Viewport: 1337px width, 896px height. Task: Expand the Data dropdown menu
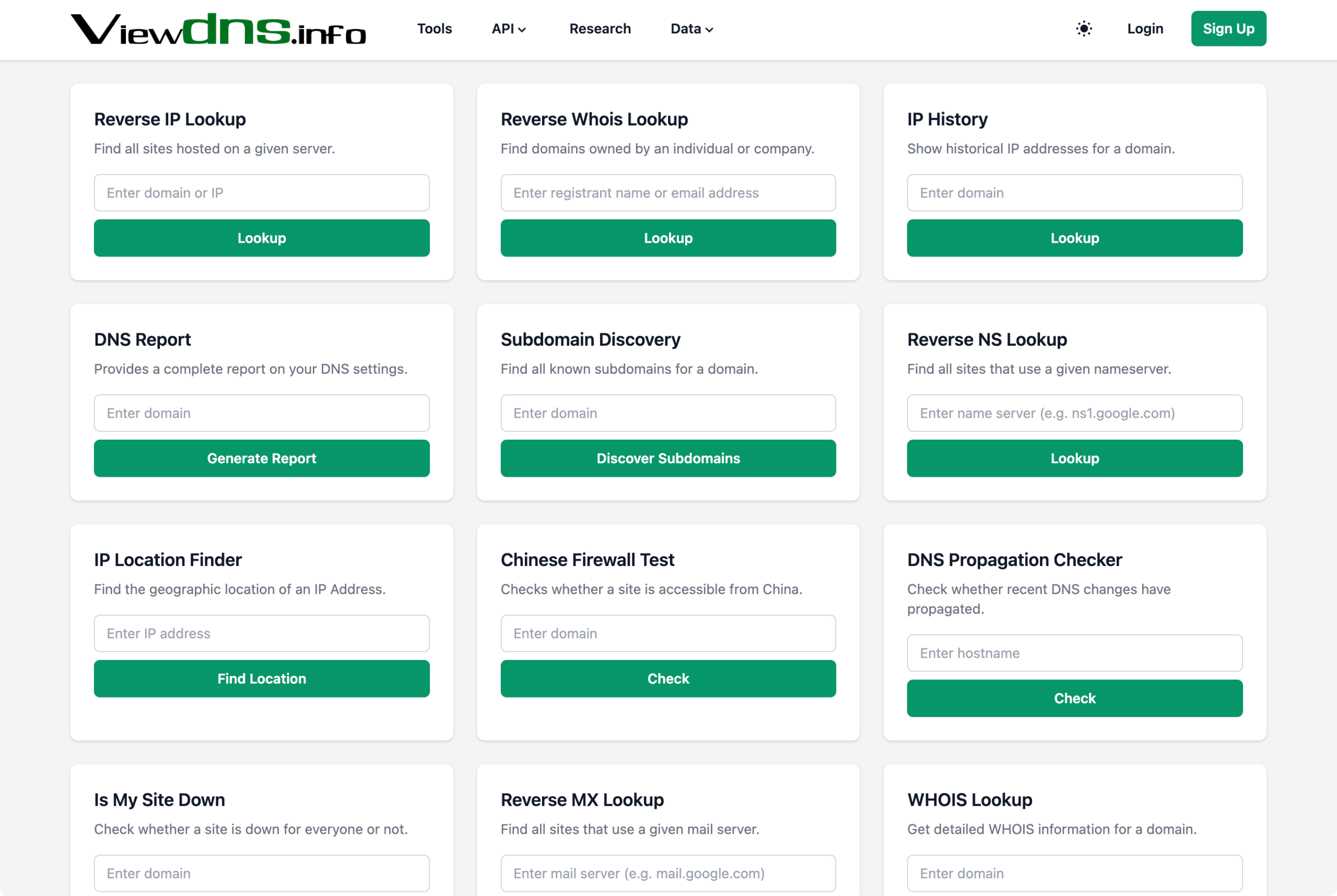click(691, 29)
